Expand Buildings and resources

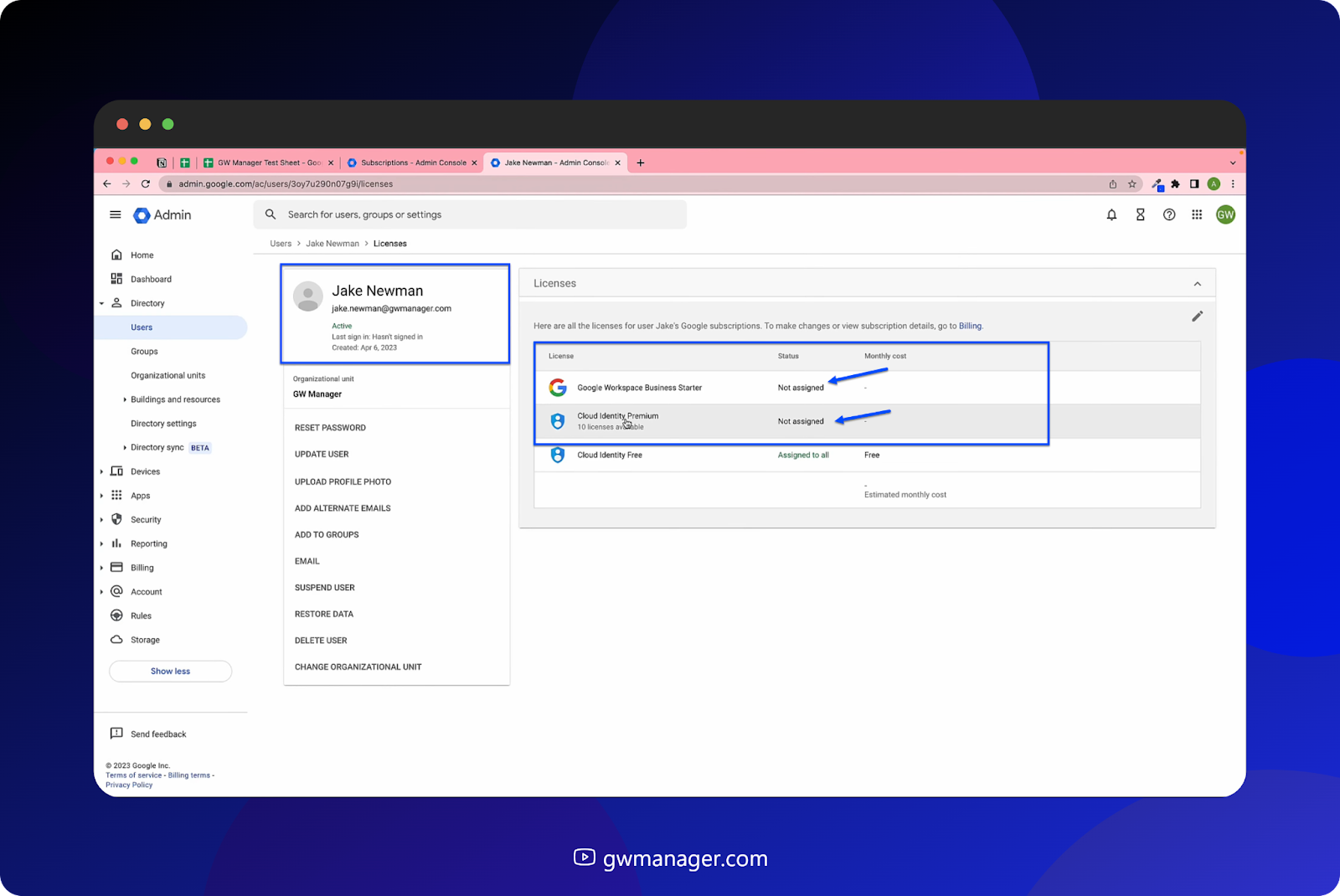coord(125,400)
